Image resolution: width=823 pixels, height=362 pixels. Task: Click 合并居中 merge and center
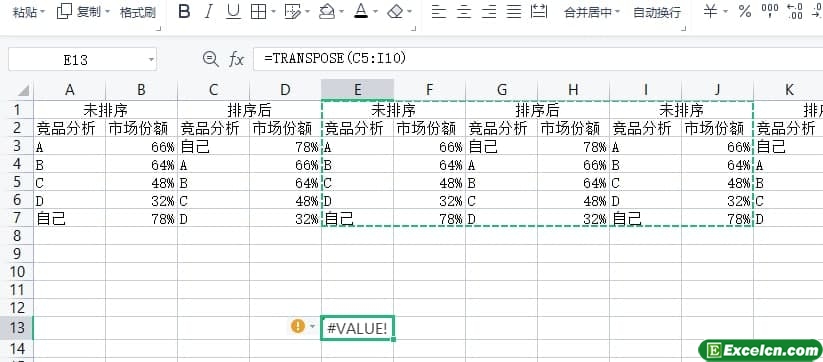[588, 12]
